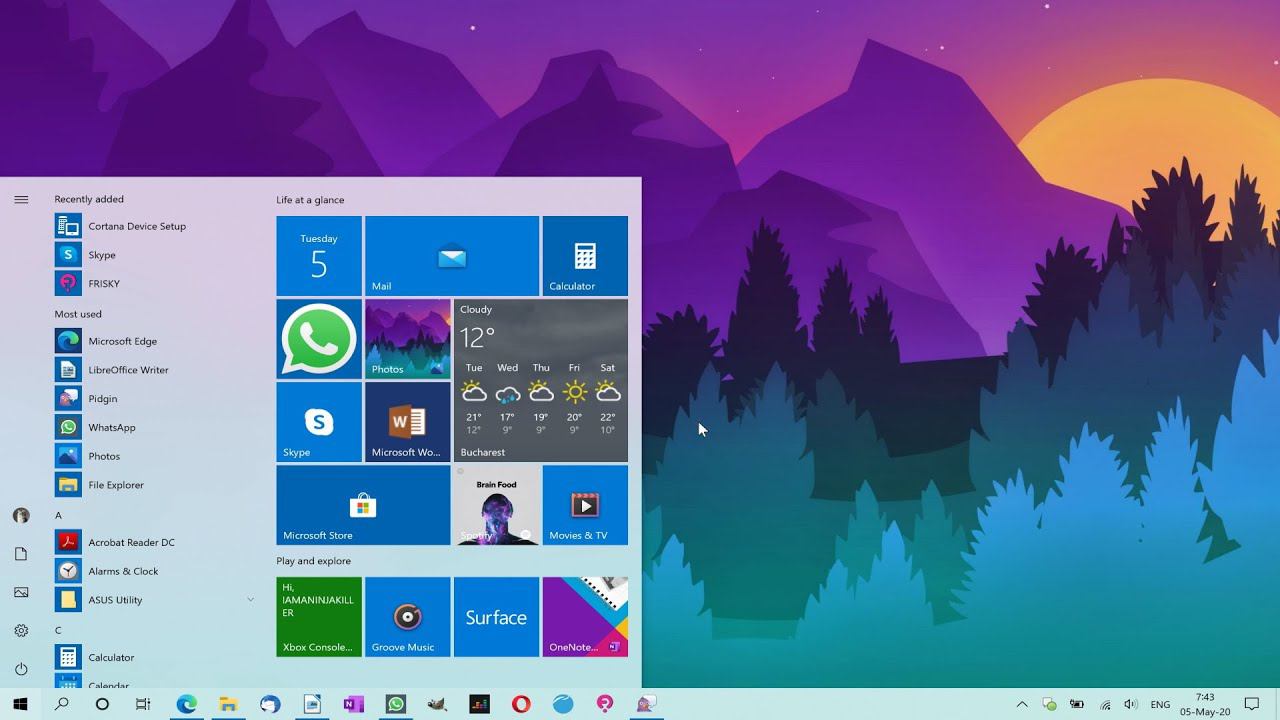This screenshot has width=1280, height=720.
Task: Launch Microsoft Edge from the taskbar
Action: point(186,704)
